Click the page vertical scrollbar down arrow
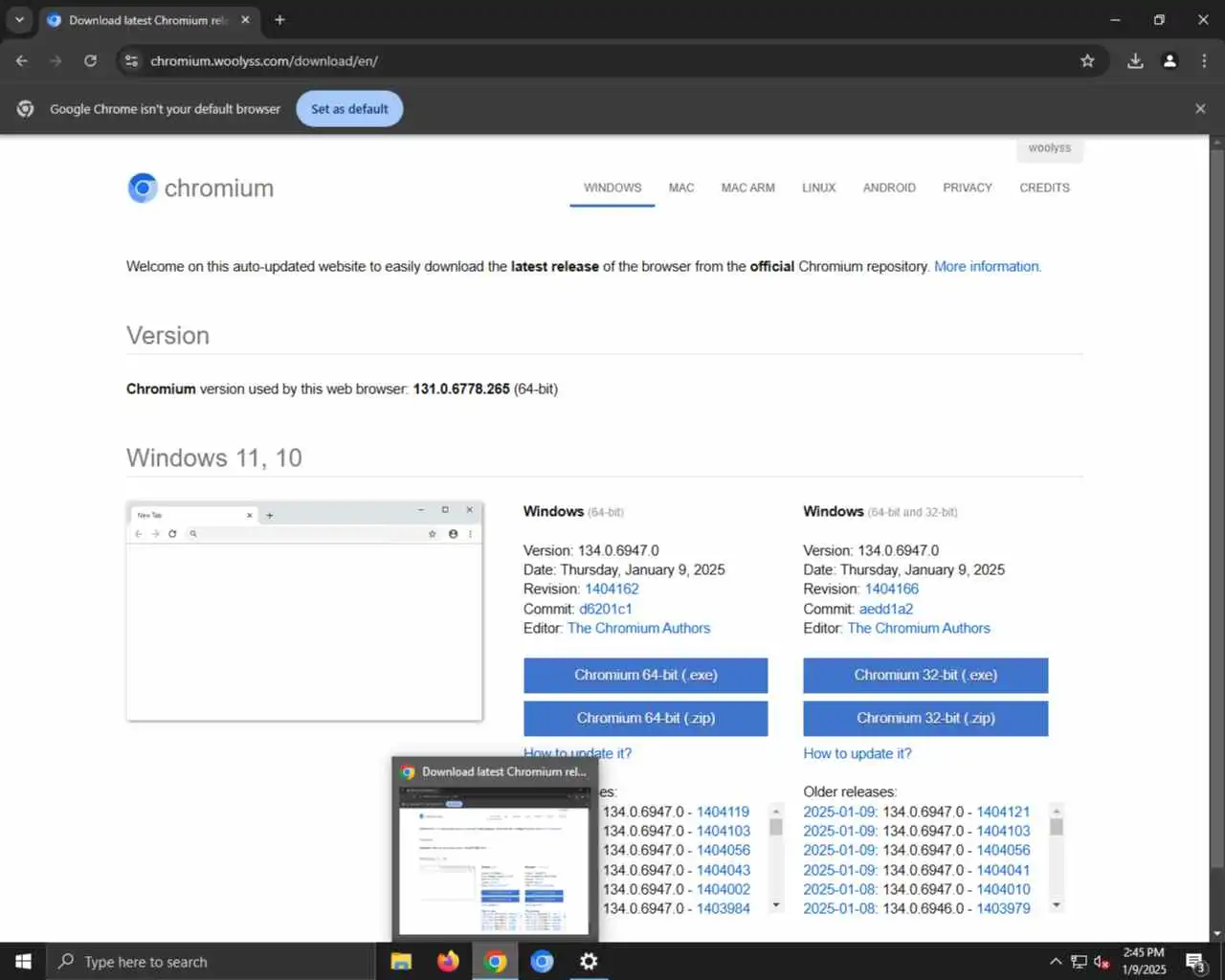 point(1216,934)
